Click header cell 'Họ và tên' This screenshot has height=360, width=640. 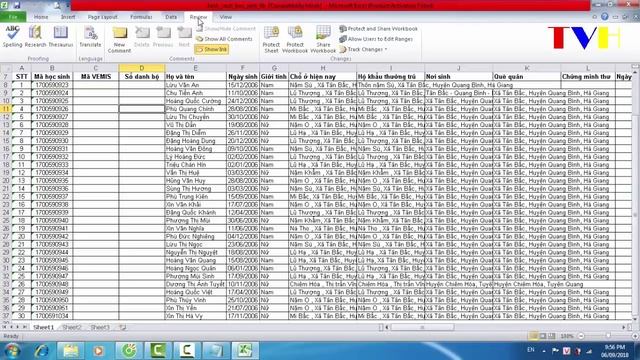196,76
